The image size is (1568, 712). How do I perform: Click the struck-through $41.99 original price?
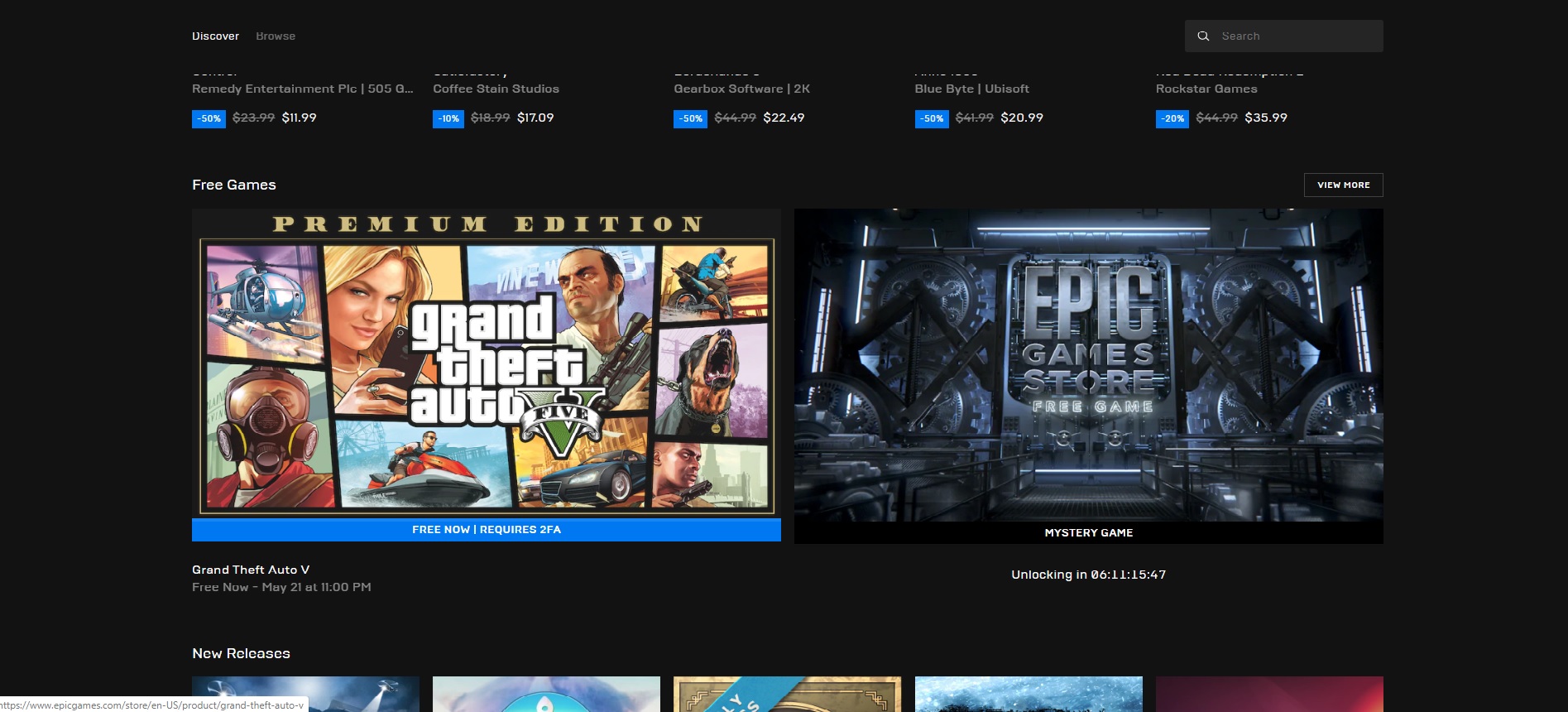[x=974, y=118]
